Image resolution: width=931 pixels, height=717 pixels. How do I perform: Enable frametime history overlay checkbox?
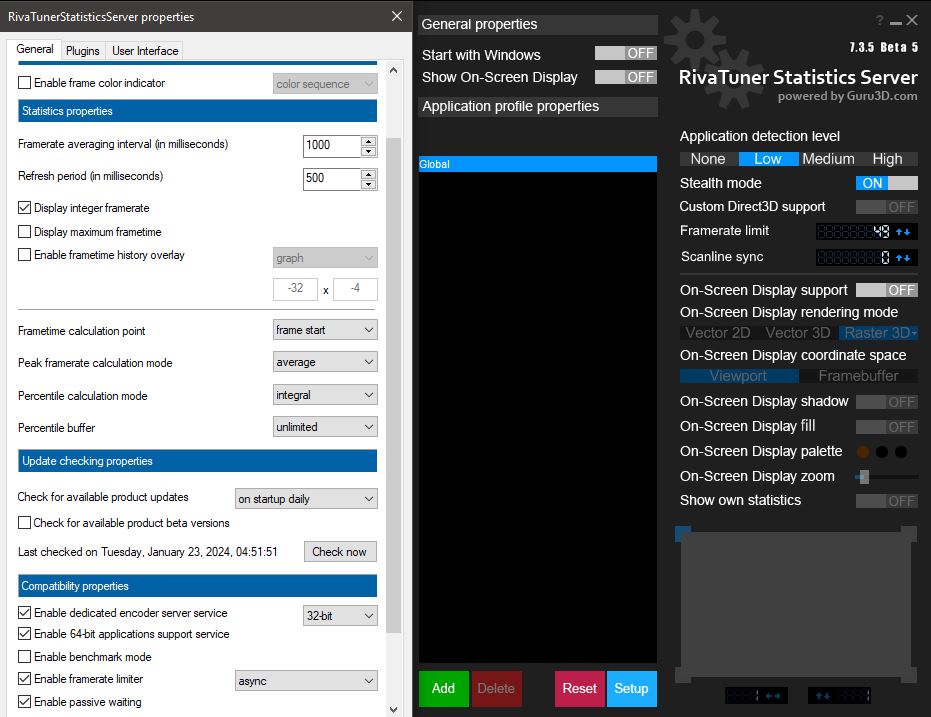click(24, 255)
